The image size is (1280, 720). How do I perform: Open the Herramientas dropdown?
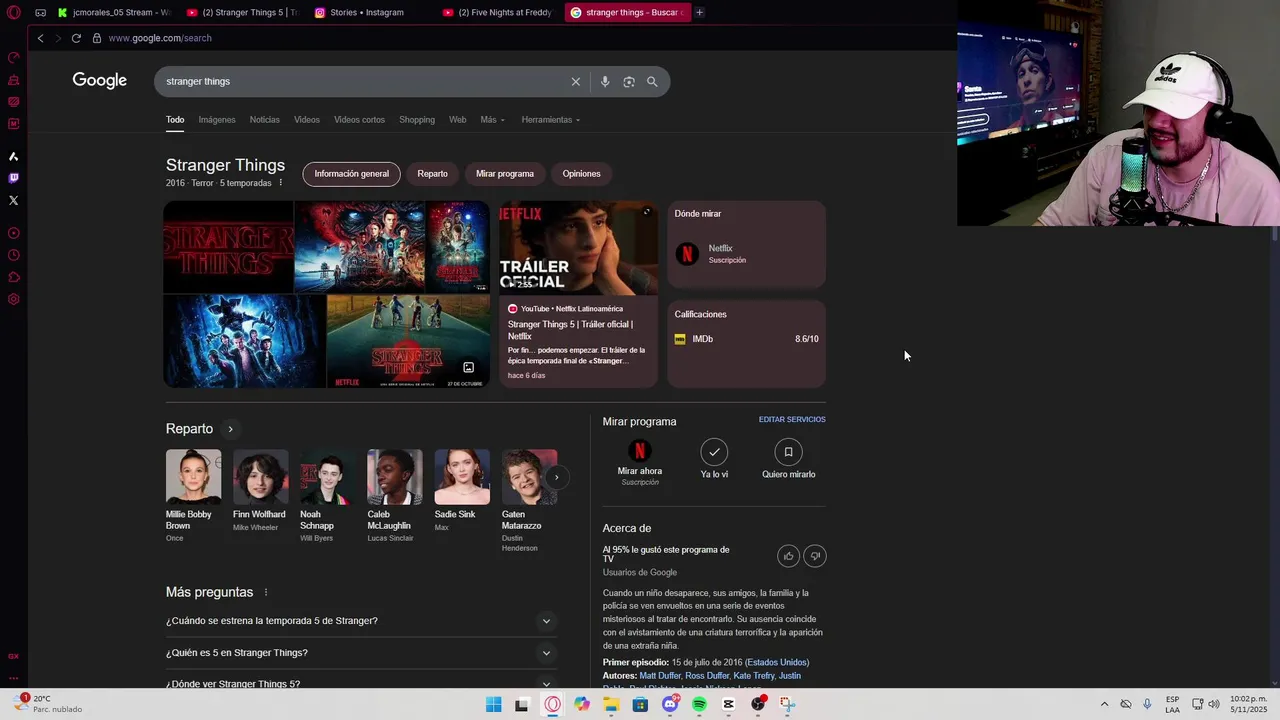pyautogui.click(x=550, y=120)
